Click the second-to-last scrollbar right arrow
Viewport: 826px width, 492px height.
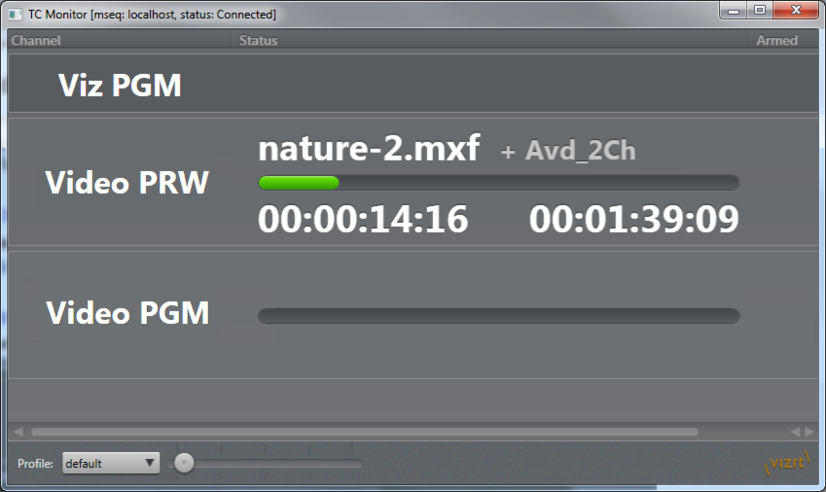pyautogui.click(x=795, y=432)
